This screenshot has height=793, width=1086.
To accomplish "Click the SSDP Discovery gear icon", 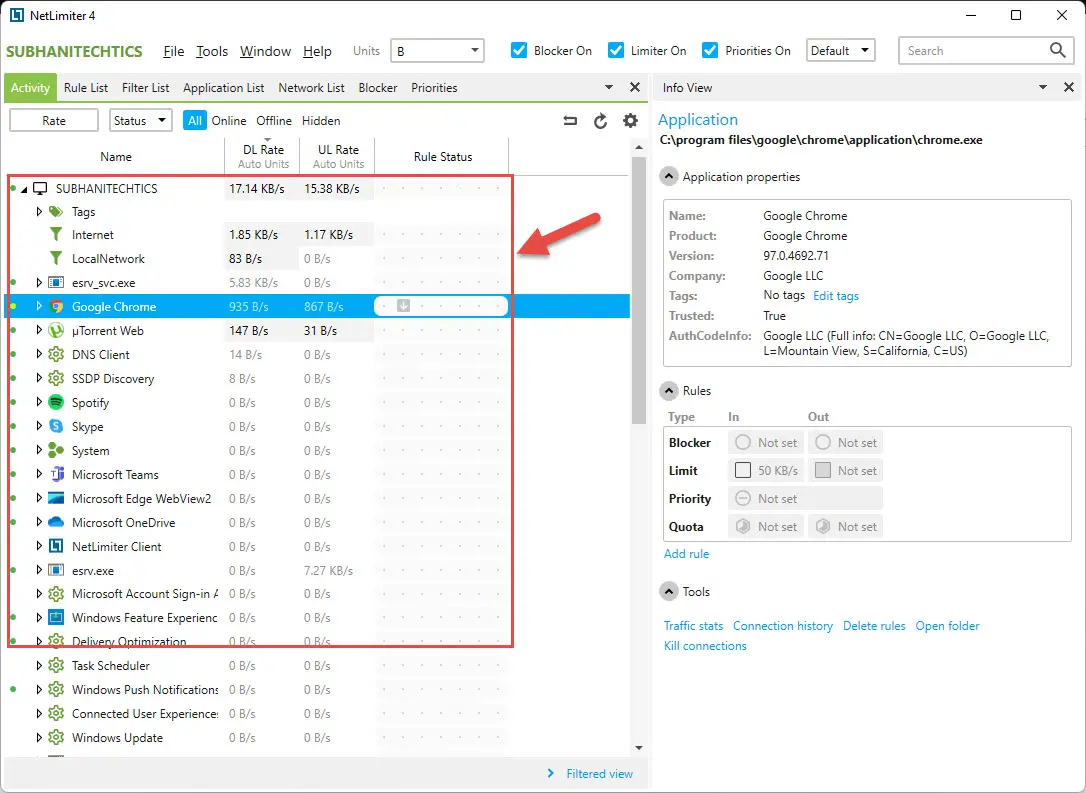I will [x=56, y=379].
